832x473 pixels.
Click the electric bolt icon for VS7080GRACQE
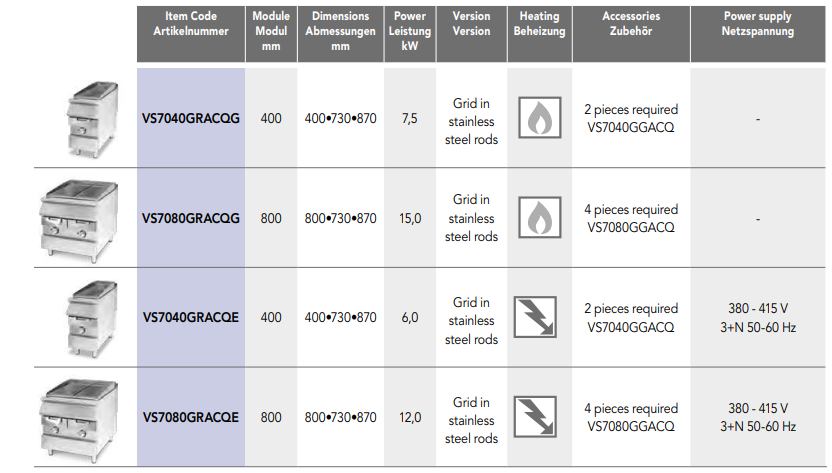click(x=538, y=418)
